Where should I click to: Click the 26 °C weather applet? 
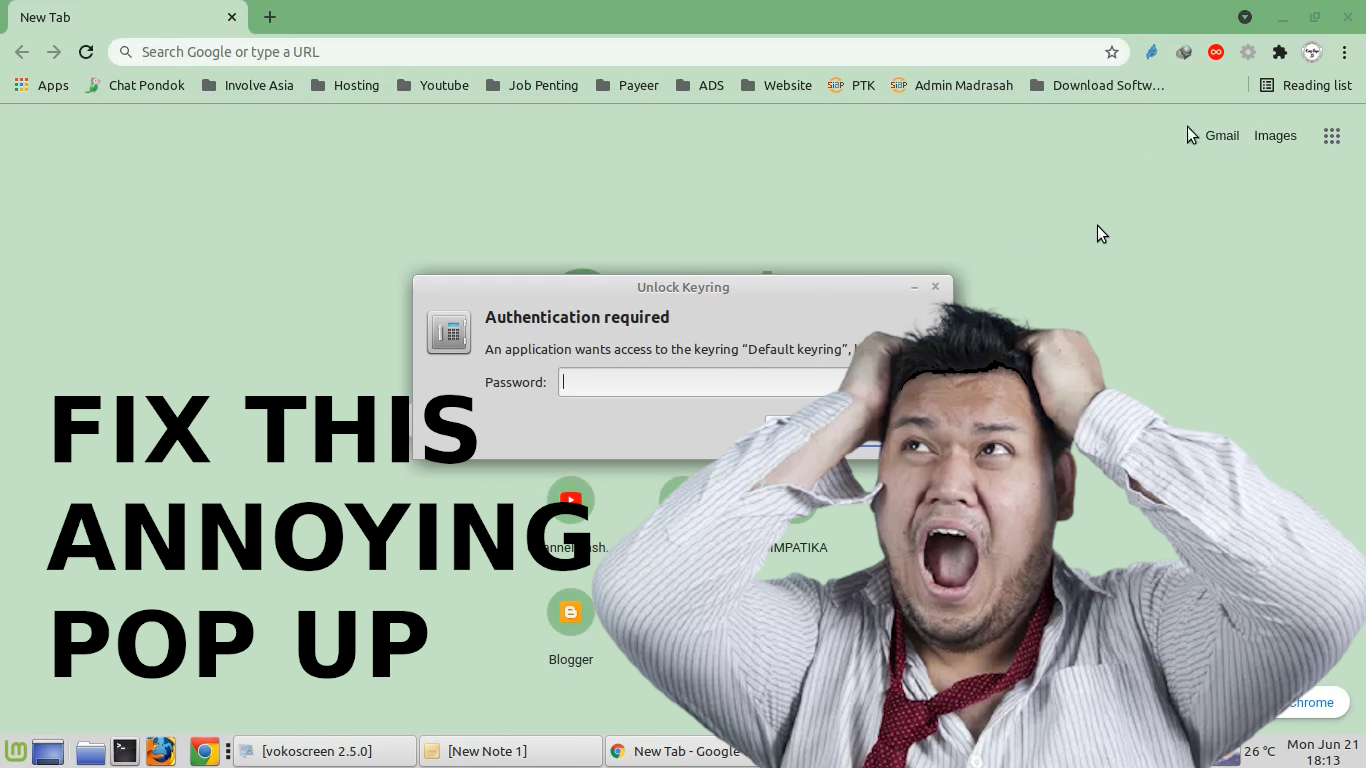point(1259,751)
